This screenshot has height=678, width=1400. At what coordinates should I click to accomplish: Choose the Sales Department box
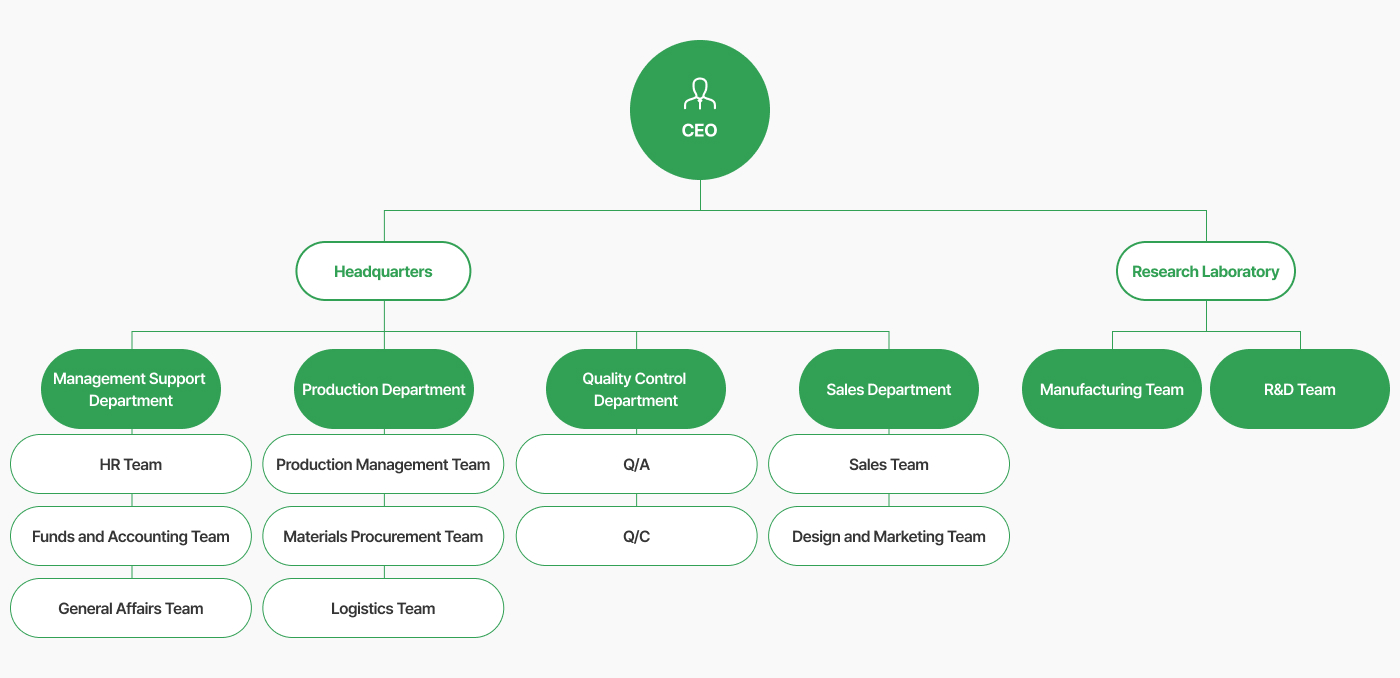[x=889, y=389]
